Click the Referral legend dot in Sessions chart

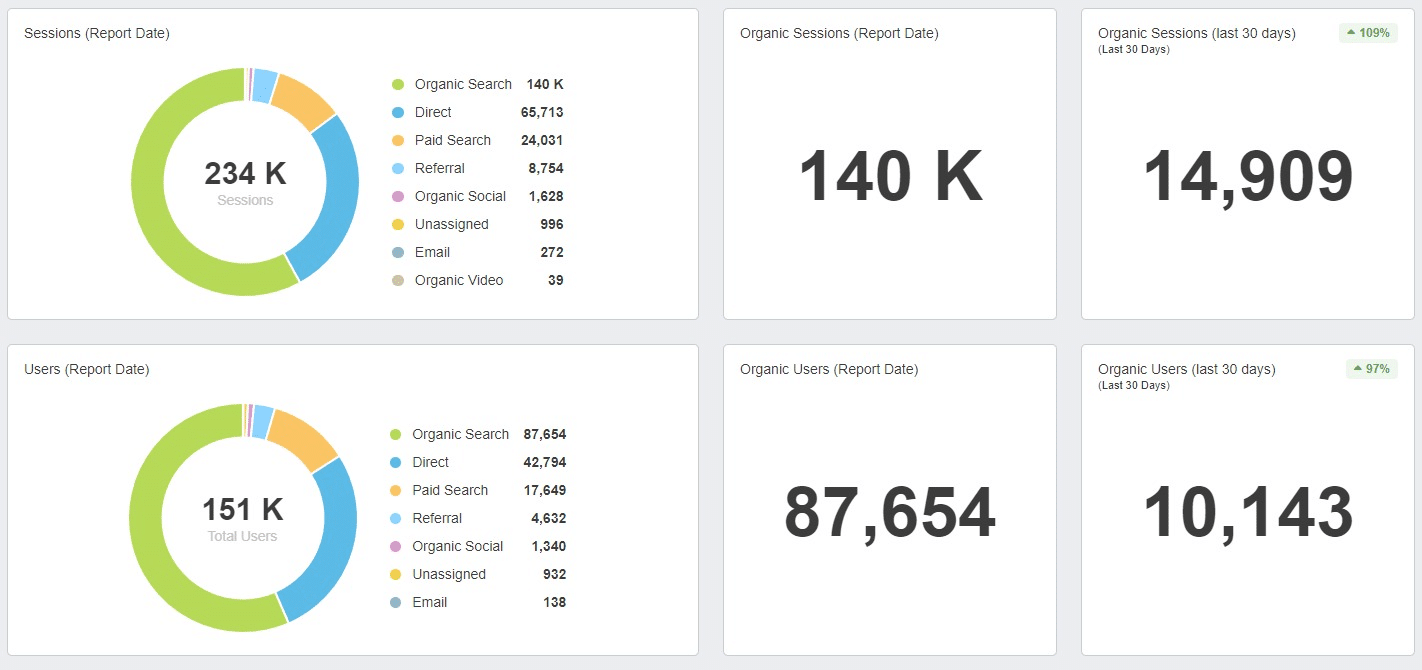(x=398, y=168)
